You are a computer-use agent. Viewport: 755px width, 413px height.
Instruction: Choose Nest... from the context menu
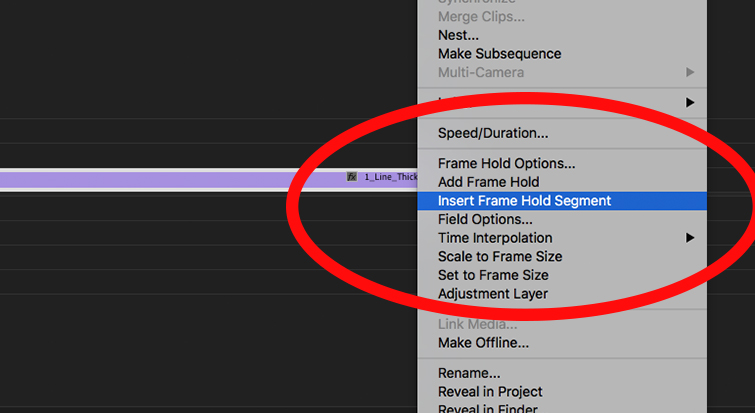(458, 35)
